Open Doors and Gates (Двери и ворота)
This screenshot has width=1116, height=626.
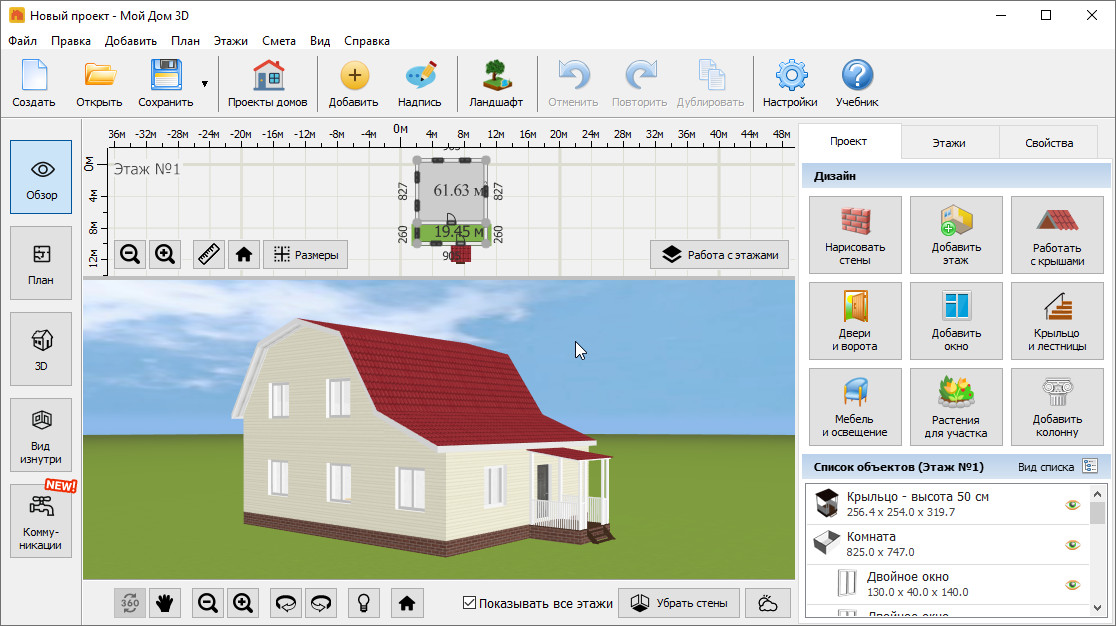click(x=855, y=321)
